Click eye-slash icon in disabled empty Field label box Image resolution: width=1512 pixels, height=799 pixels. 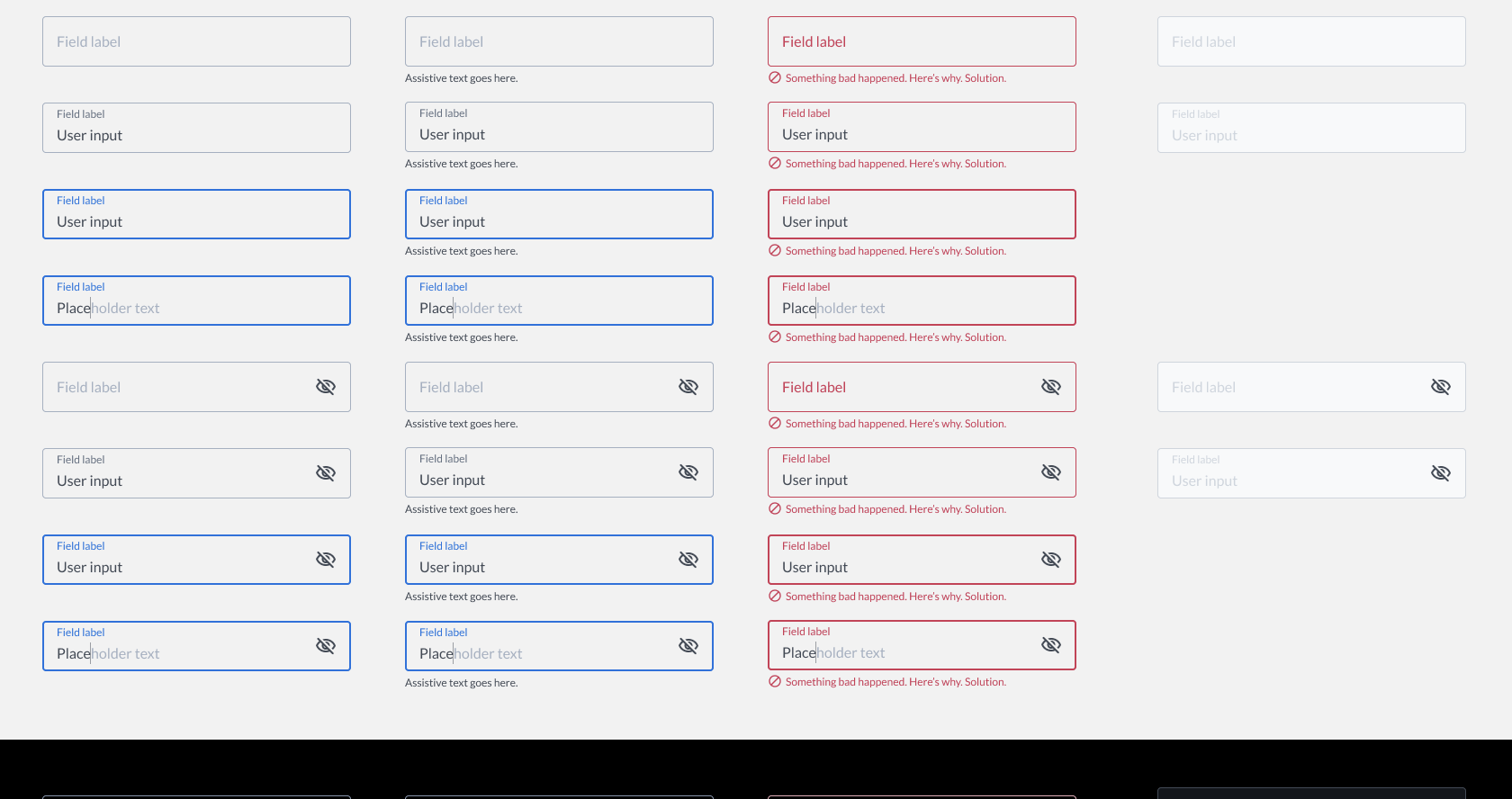1440,387
